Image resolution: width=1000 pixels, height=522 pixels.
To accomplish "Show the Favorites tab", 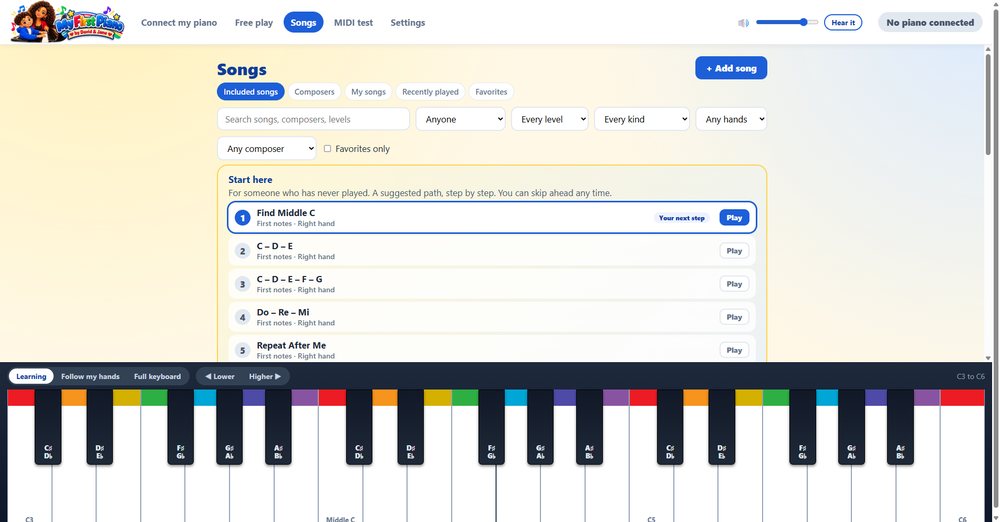I will tap(491, 92).
